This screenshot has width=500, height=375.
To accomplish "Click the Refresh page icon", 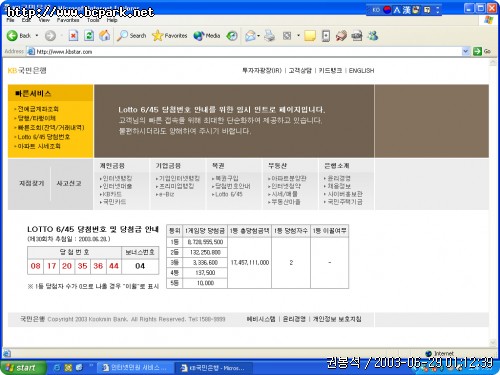I will pos(89,35).
